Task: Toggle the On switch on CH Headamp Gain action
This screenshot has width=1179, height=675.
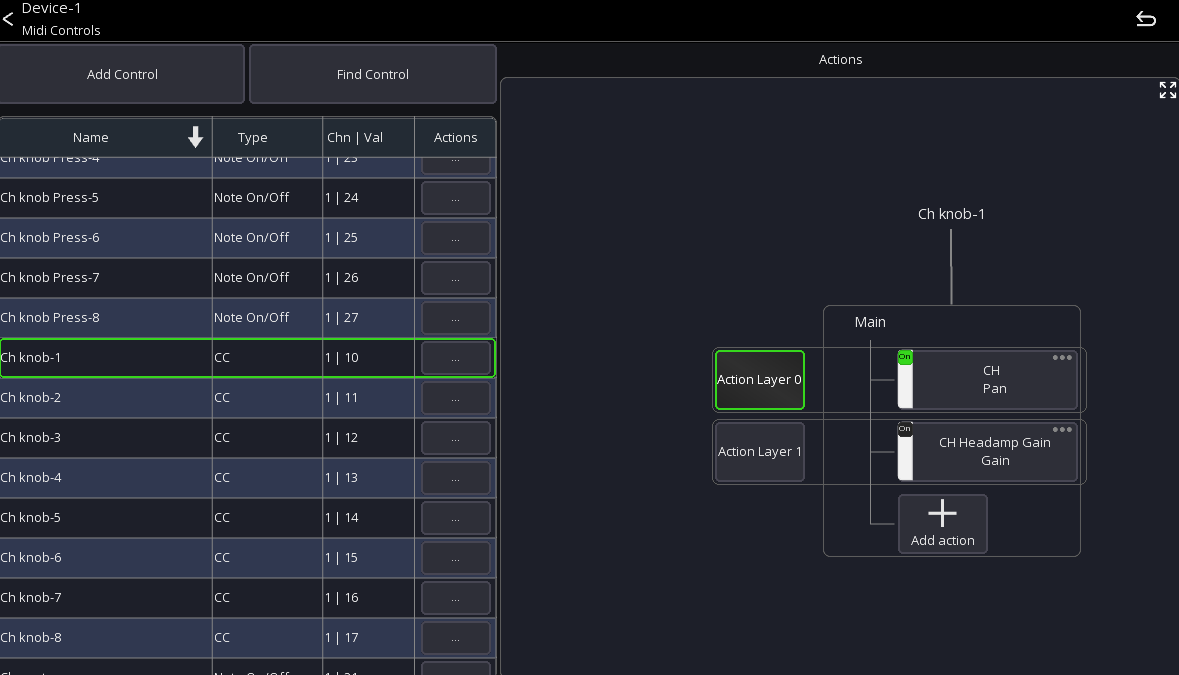Action: coord(905,427)
